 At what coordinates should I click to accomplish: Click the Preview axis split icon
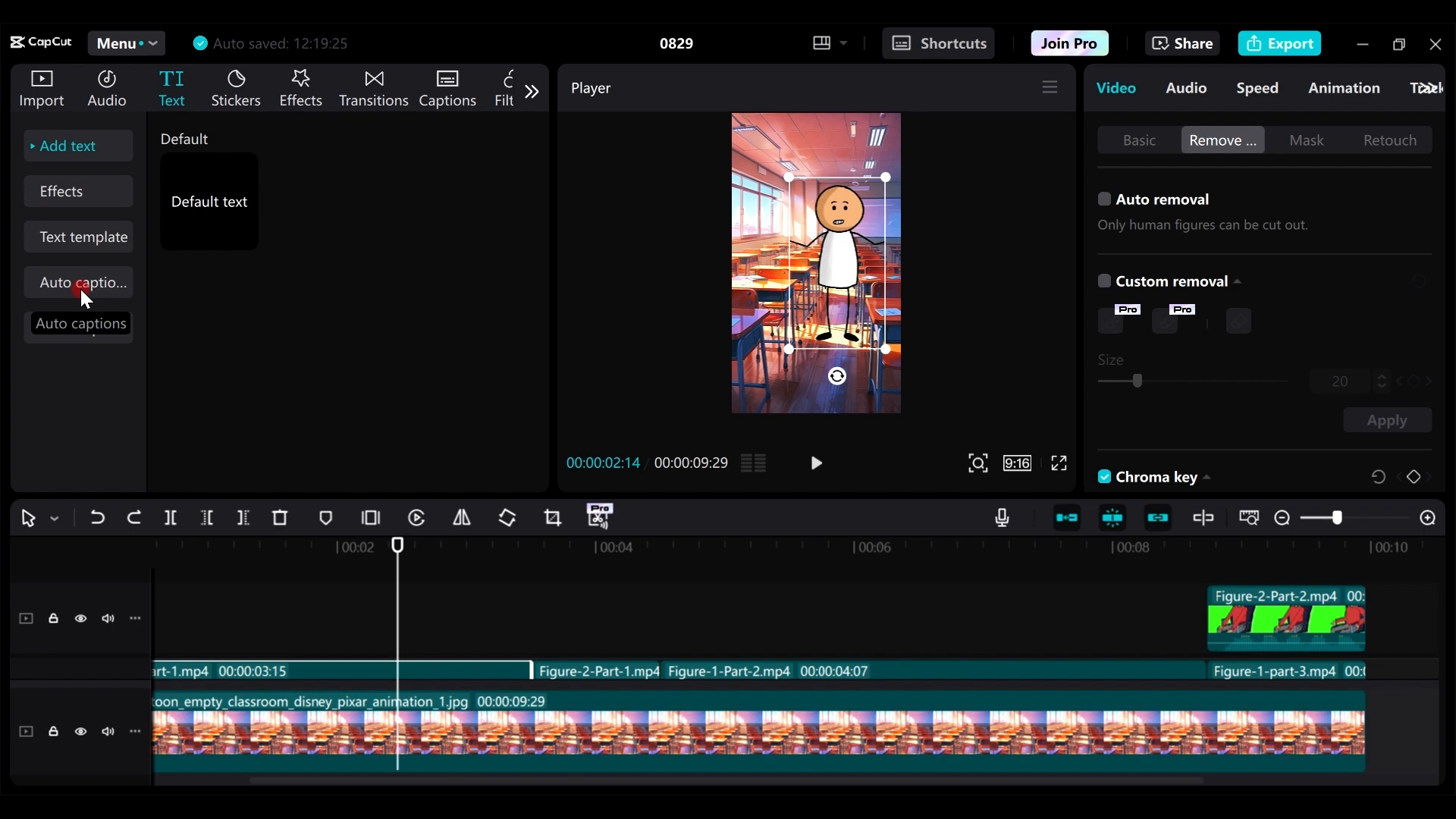click(1203, 518)
